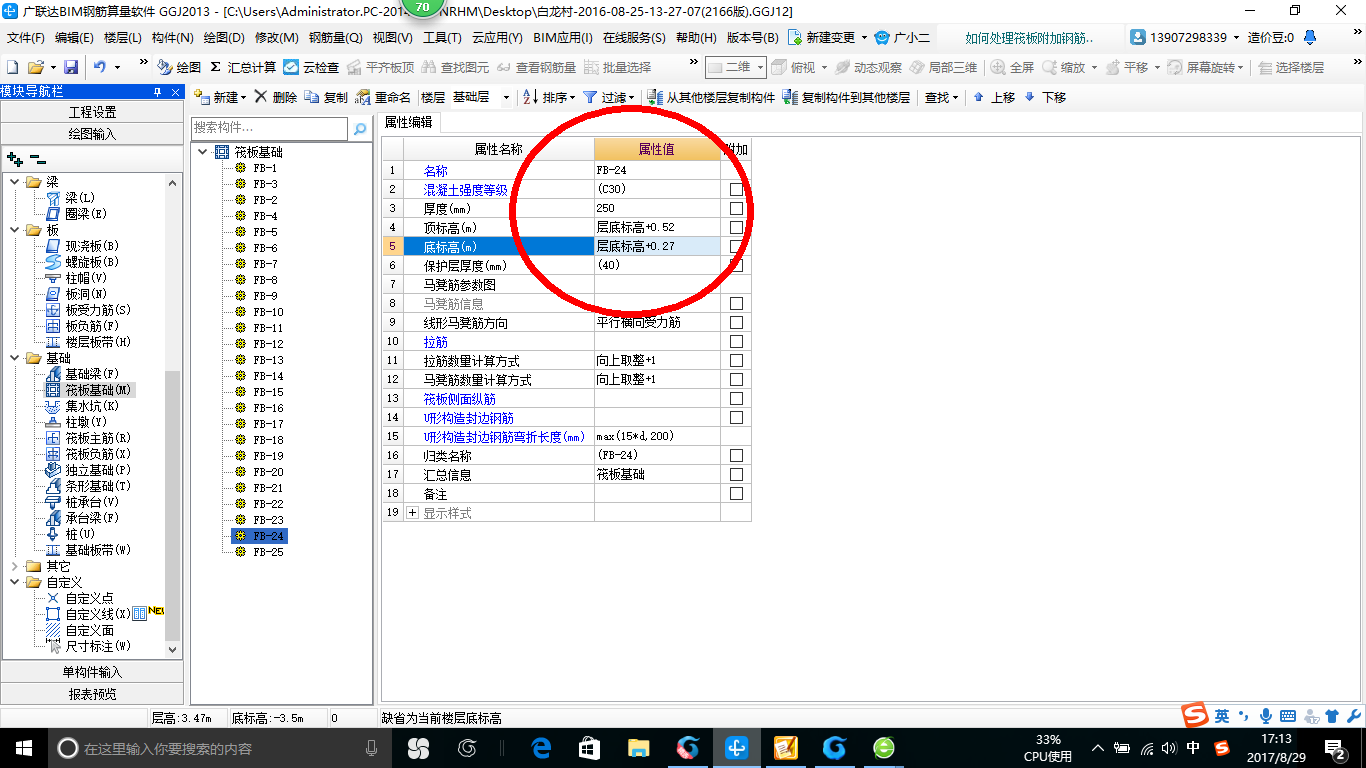Image resolution: width=1366 pixels, height=768 pixels.
Task: Collapse the 筏板基础 component tree root
Action: click(x=203, y=152)
